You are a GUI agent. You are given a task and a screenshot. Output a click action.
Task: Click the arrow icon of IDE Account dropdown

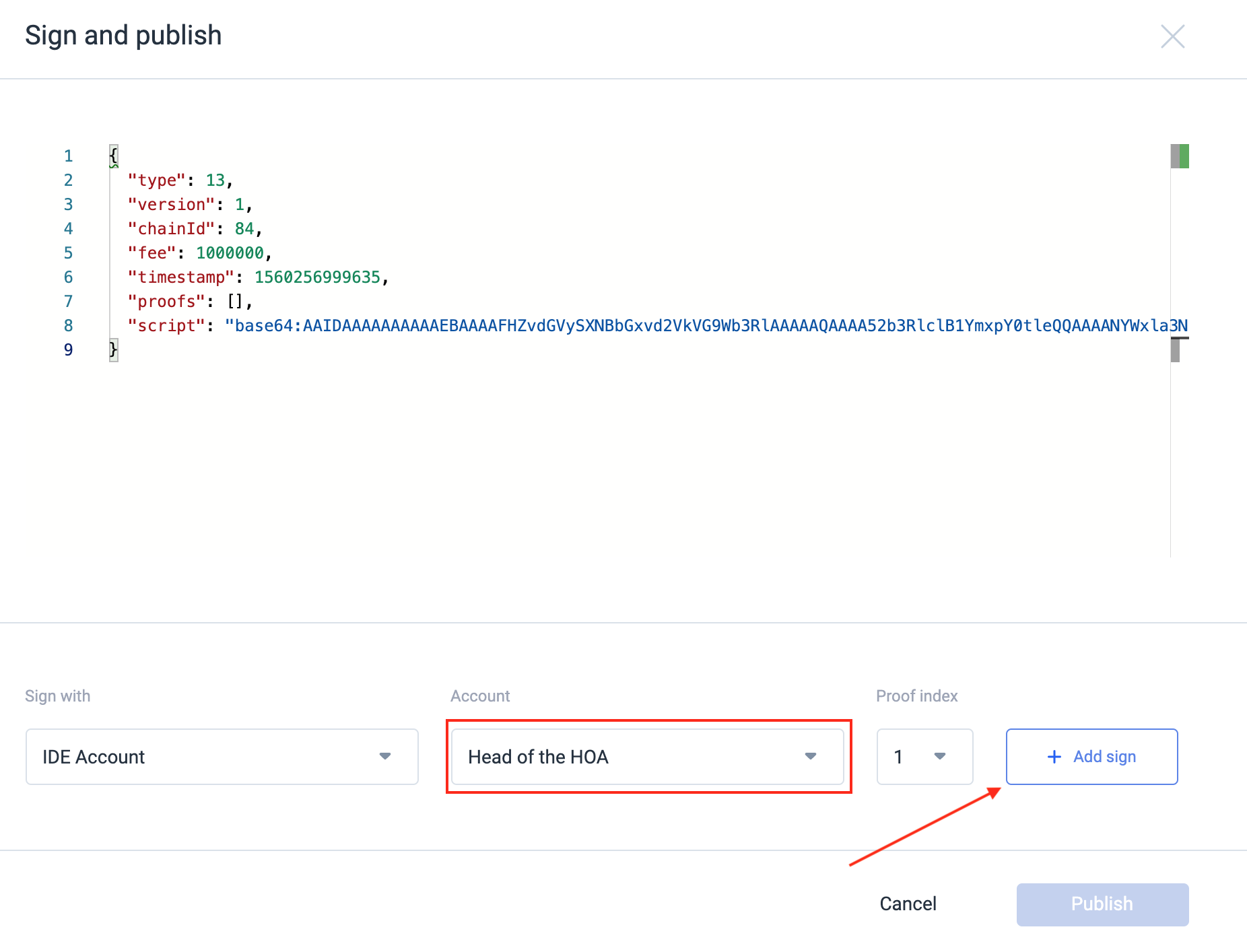[385, 756]
